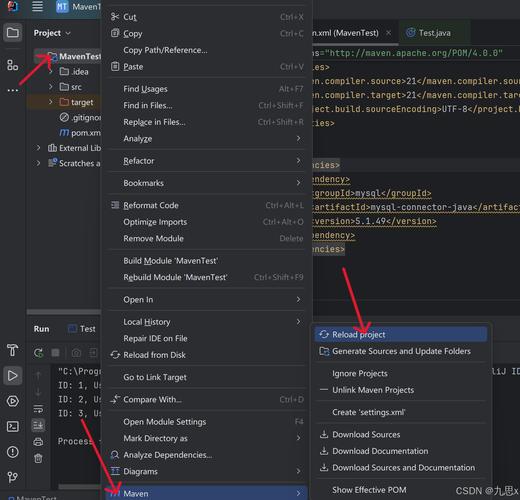The image size is (520, 500).
Task: Choose Copy Path/Reference
Action: [207, 50]
